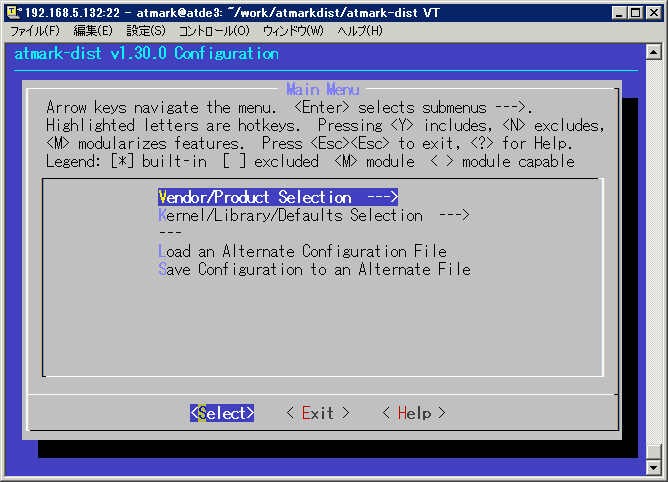Click the 'atmark-dist v1.30.0 Configuration' heading
This screenshot has height=482, width=668.
(147, 54)
